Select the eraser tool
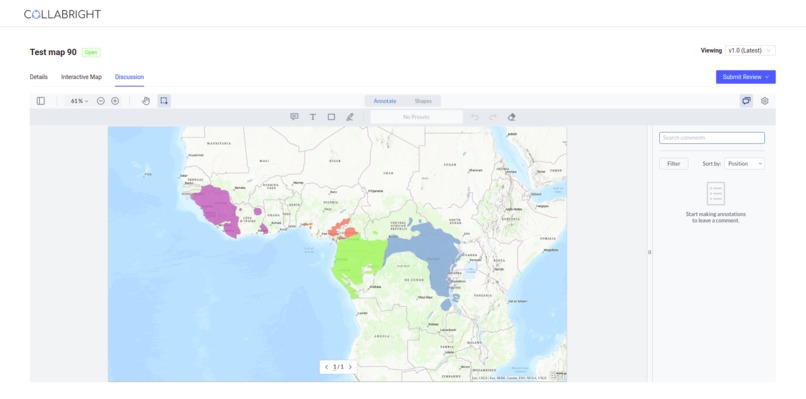The image size is (806, 399). tap(511, 117)
